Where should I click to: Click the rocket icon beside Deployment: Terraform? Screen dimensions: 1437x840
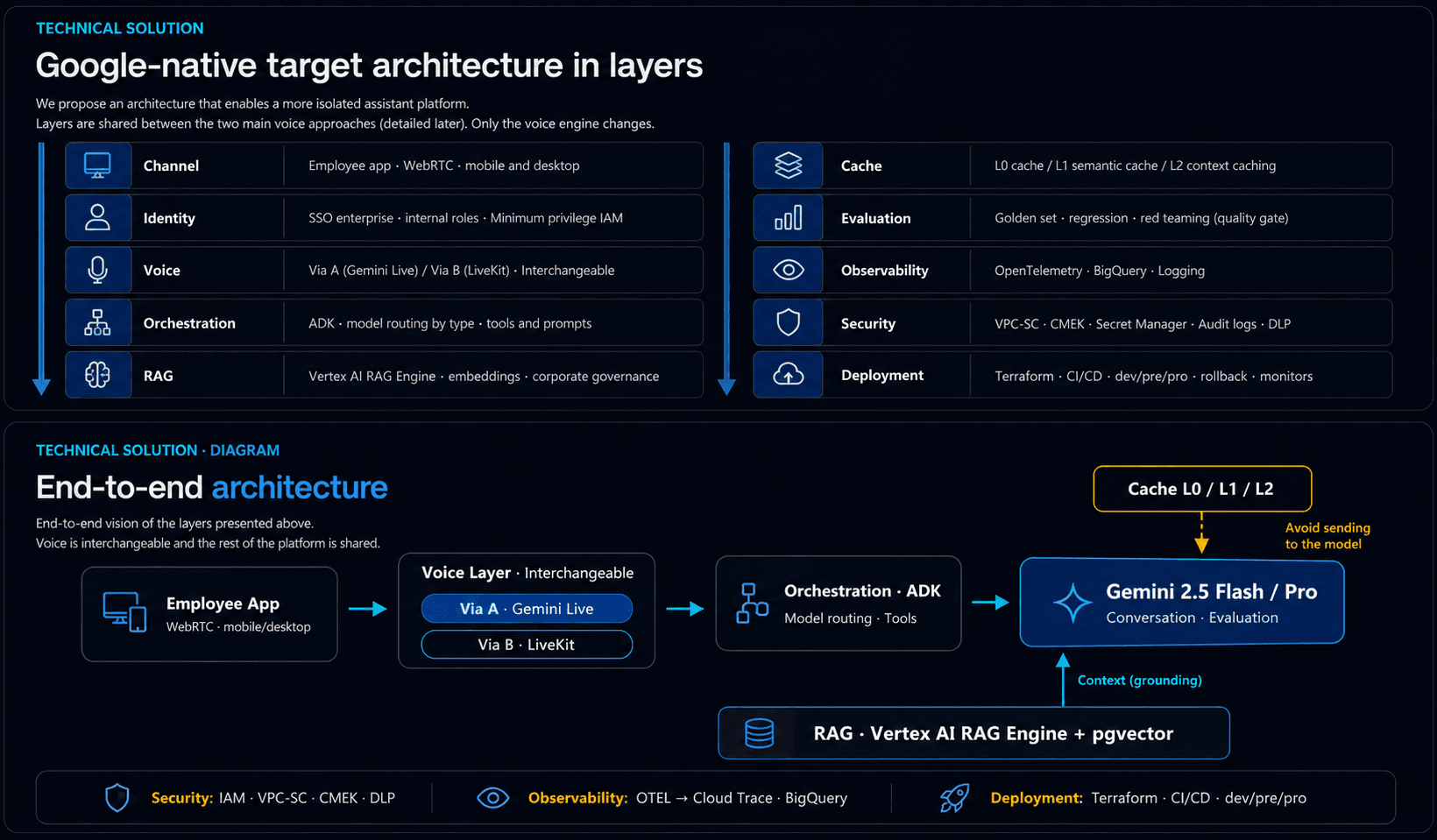954,798
